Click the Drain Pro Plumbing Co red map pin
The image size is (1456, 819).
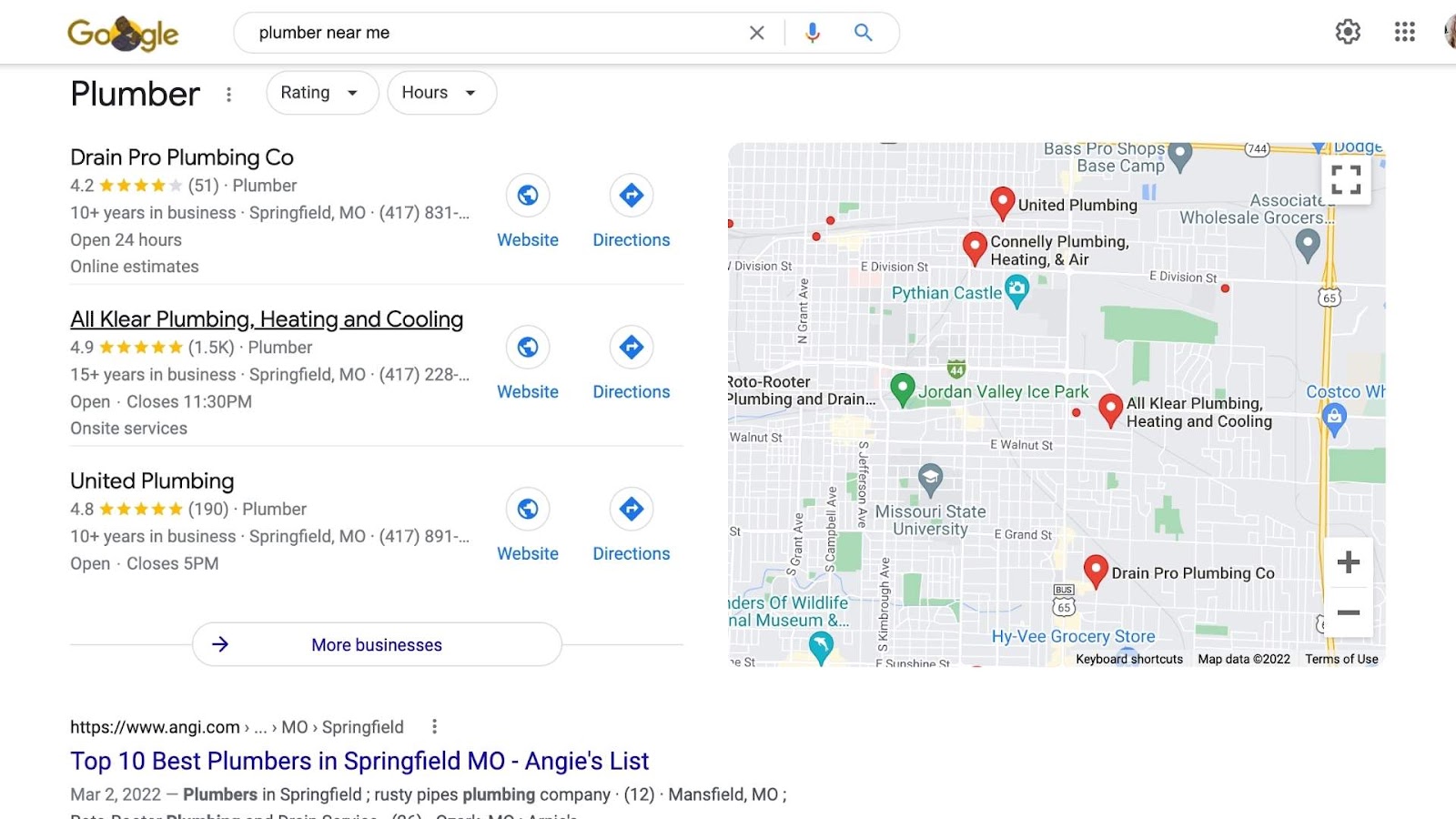(1096, 571)
